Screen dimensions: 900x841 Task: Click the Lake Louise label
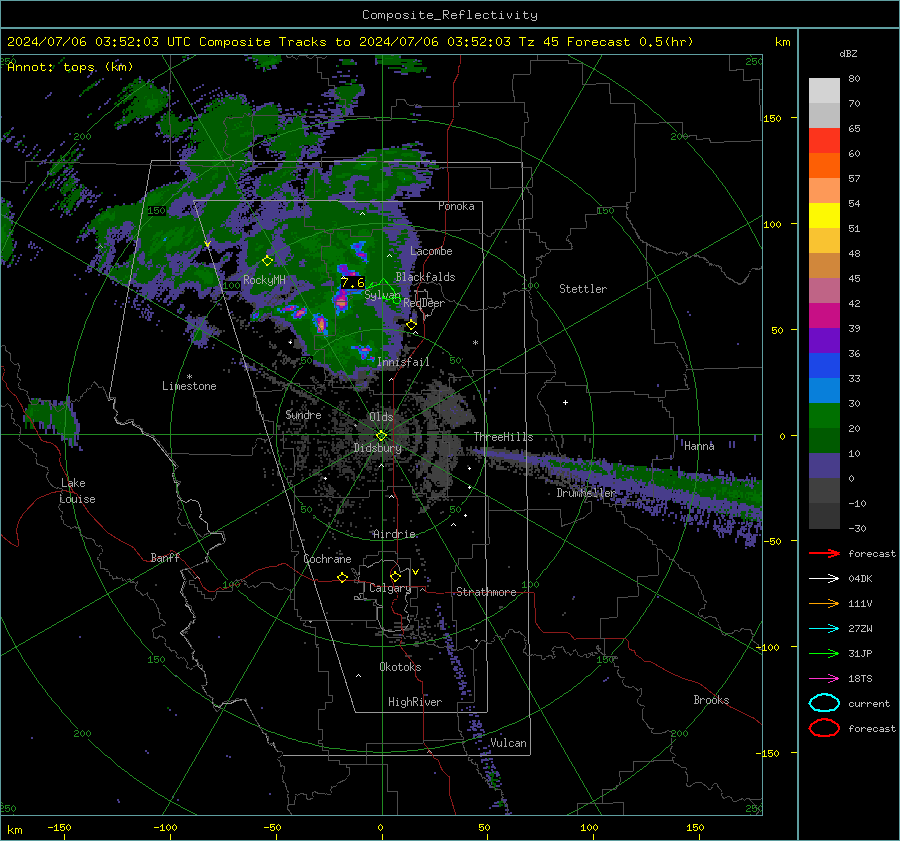(77, 491)
